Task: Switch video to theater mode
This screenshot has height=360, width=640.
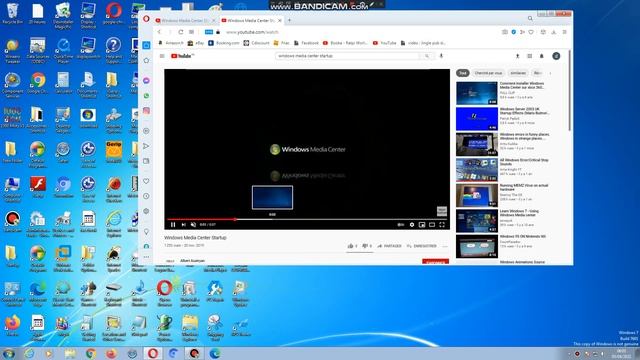Action: (x=432, y=224)
